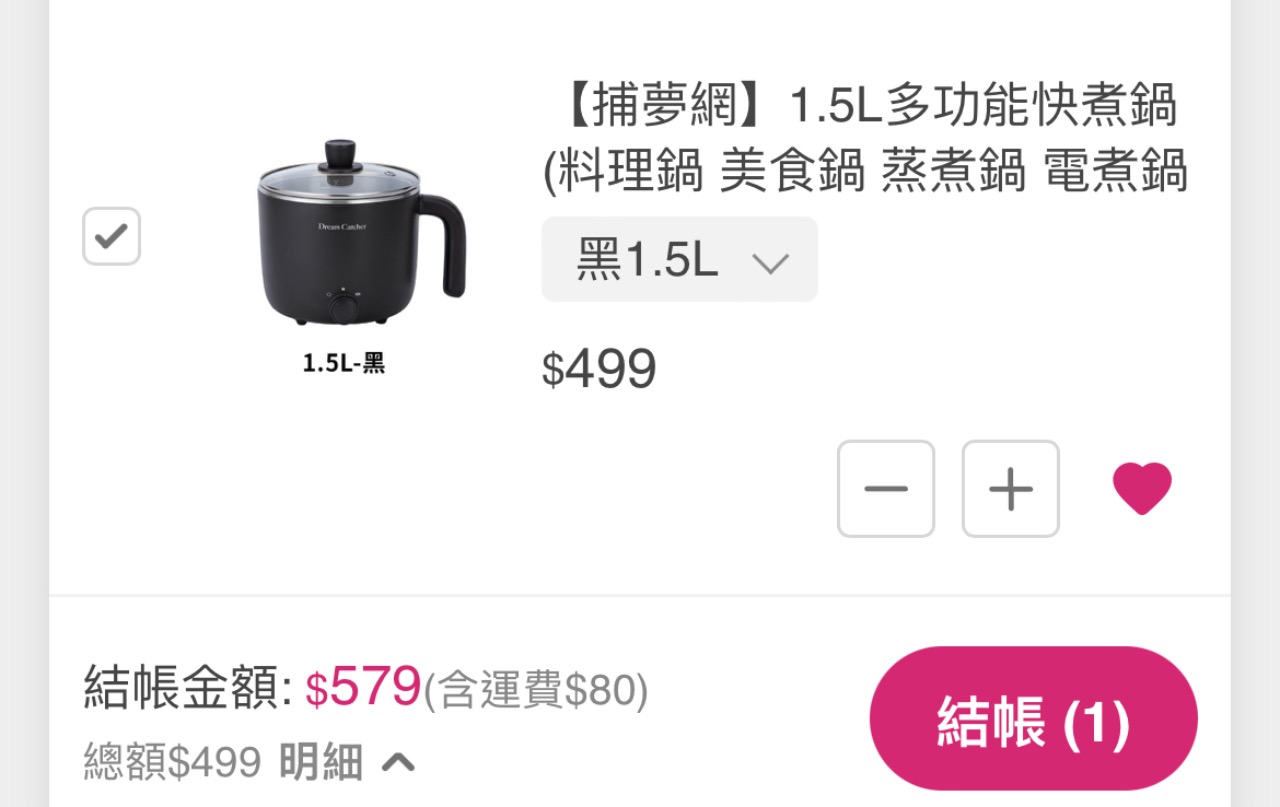
Task: Click the 總額$499 subtotal text
Action: (x=172, y=763)
